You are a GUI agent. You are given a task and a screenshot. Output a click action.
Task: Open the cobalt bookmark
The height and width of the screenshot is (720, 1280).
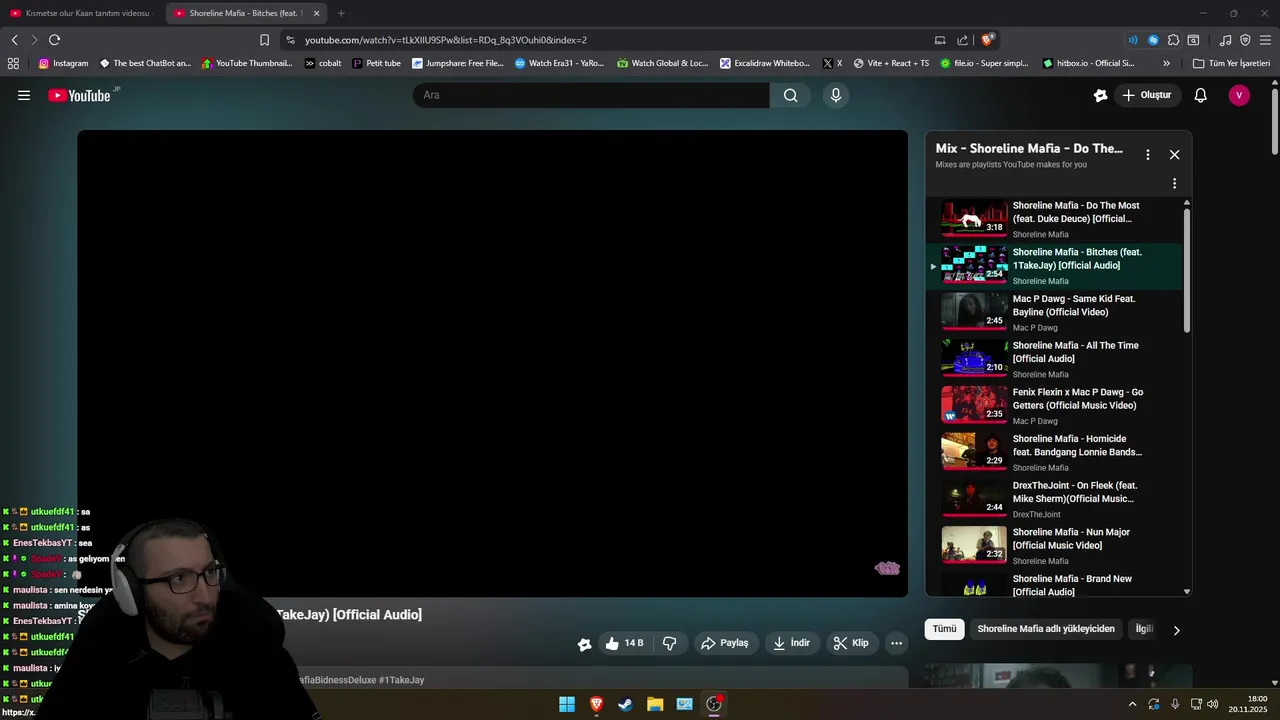(x=323, y=63)
